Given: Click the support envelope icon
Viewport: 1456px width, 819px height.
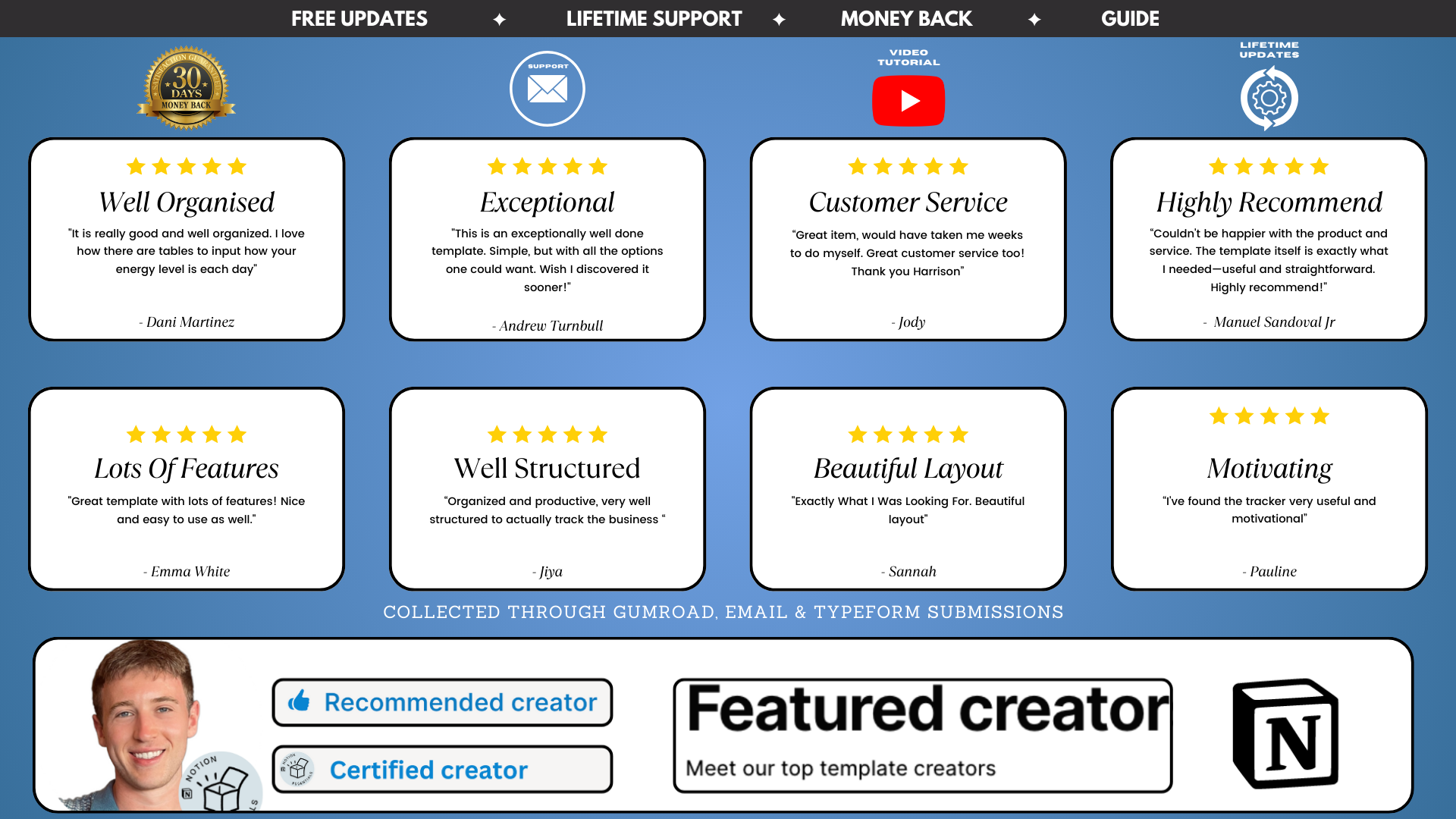Looking at the screenshot, I should 547,89.
